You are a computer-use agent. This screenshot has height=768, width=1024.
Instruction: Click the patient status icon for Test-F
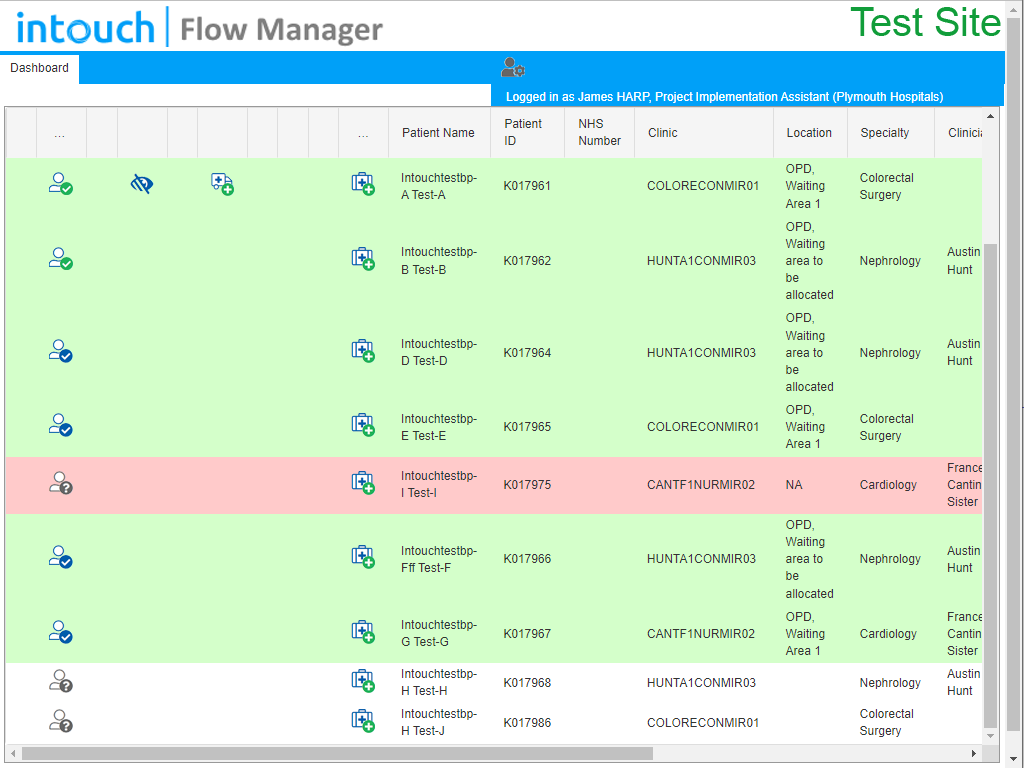(61, 557)
